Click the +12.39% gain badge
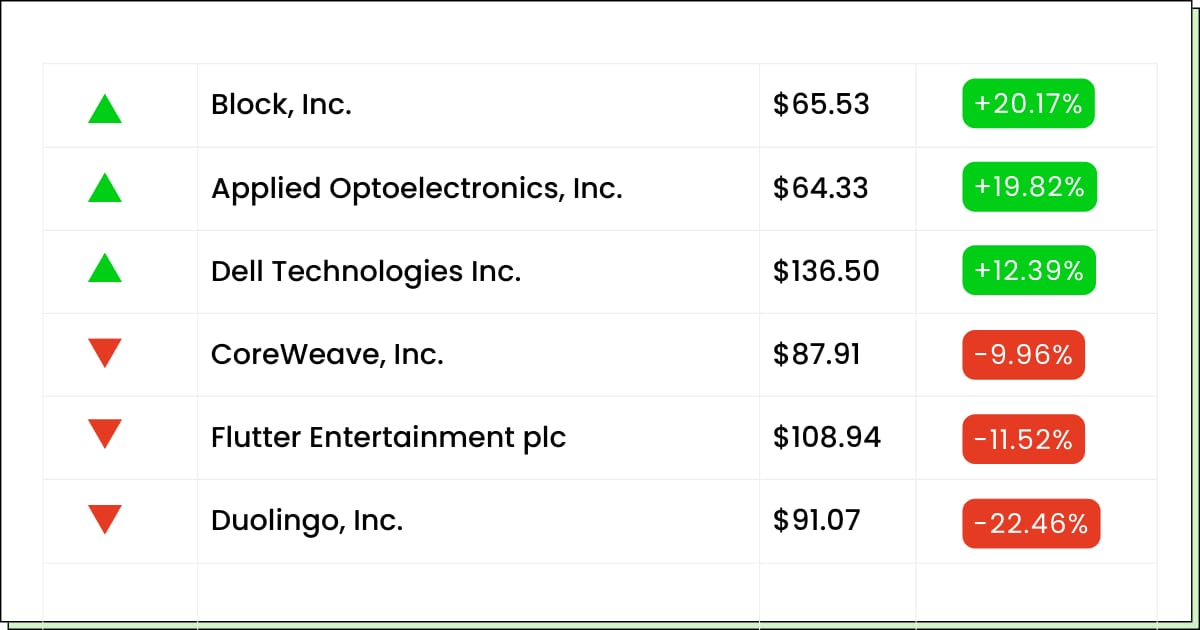This screenshot has height=630, width=1200. pyautogui.click(x=1029, y=270)
